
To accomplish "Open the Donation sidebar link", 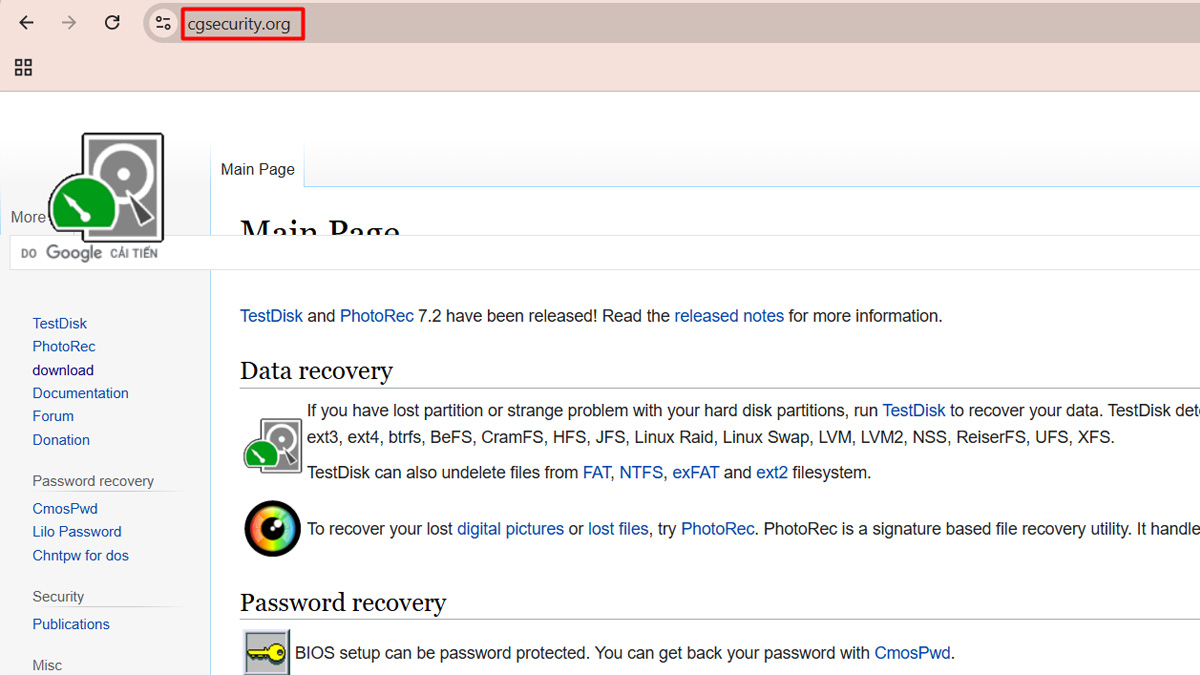I will point(61,440).
